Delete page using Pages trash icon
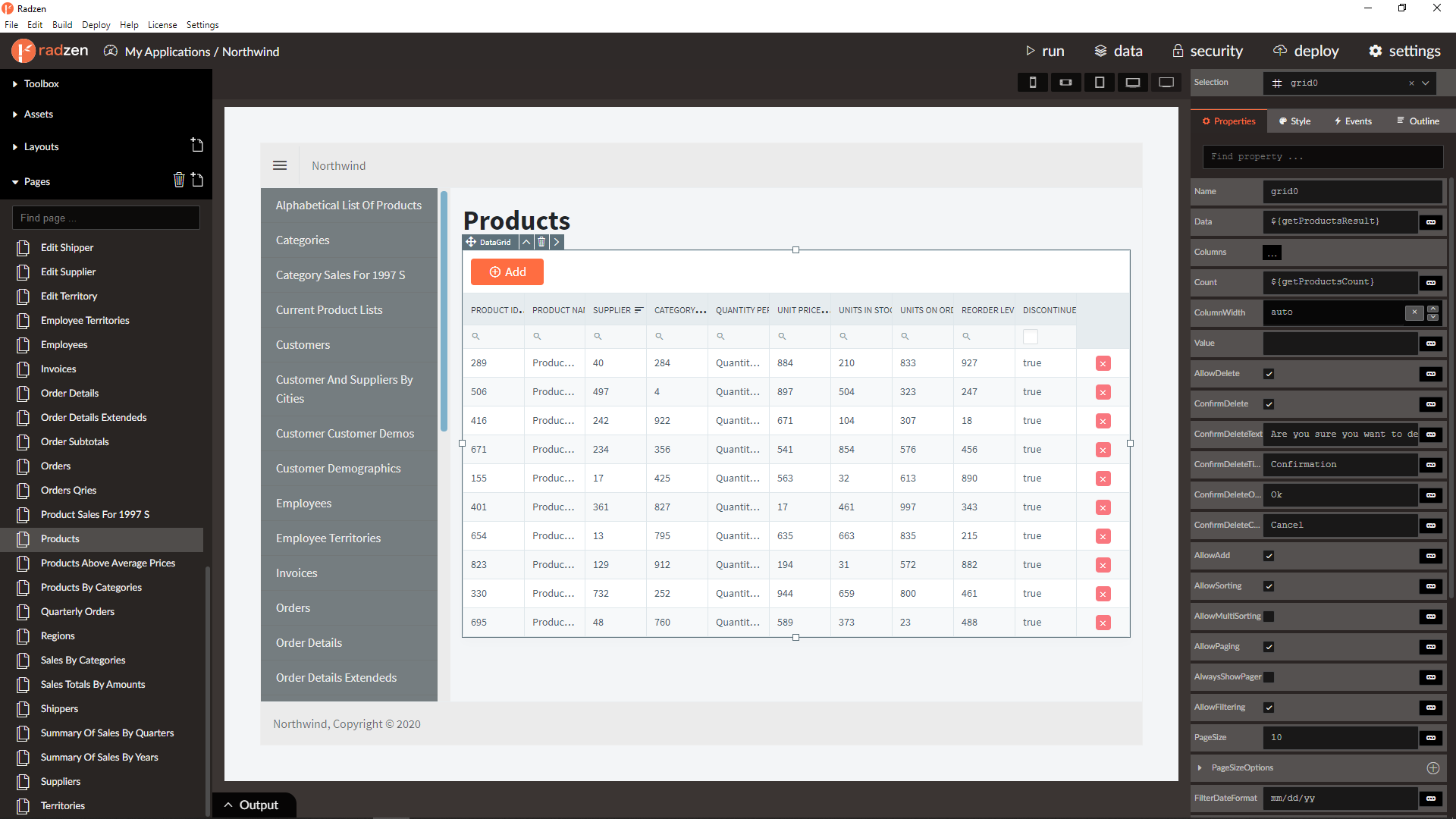The image size is (1456, 819). point(179,180)
